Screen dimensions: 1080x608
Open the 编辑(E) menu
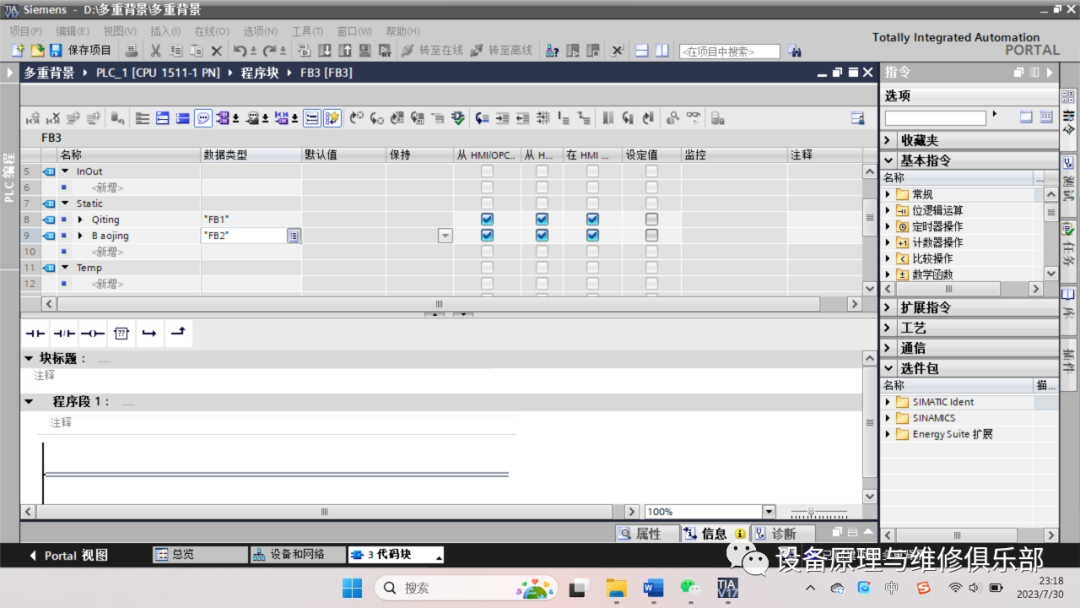pos(72,31)
